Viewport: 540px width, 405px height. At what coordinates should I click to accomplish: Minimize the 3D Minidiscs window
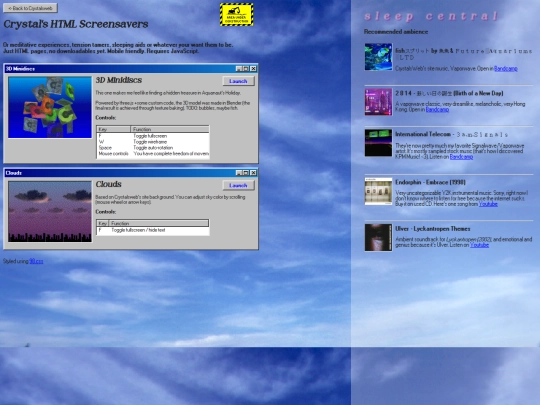pos(239,69)
